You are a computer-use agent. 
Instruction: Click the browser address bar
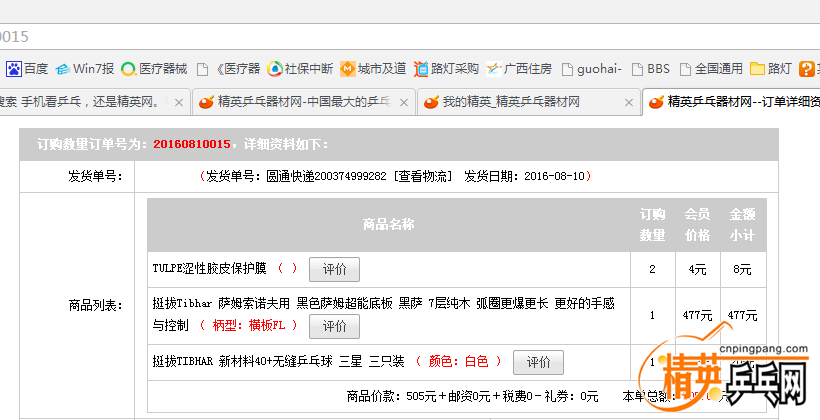[410, 37]
